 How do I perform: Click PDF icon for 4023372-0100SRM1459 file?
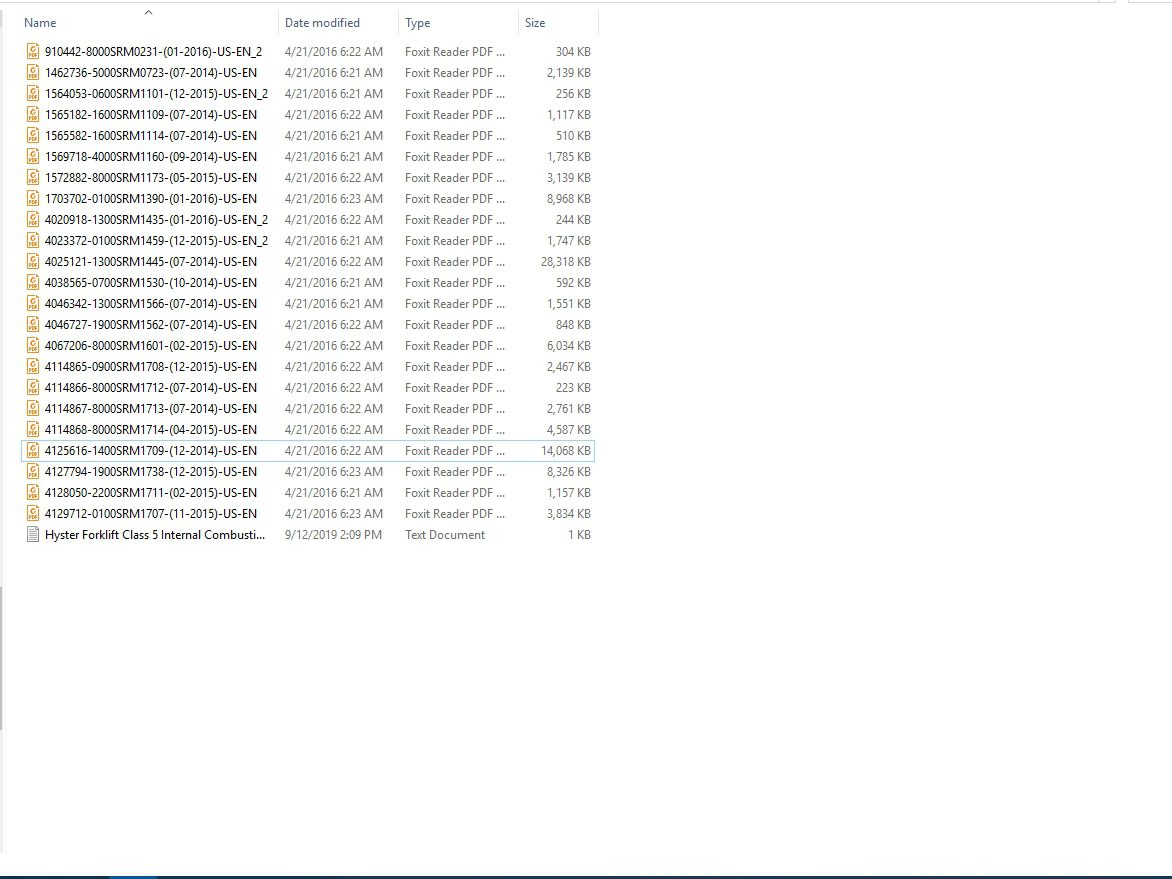(x=33, y=240)
